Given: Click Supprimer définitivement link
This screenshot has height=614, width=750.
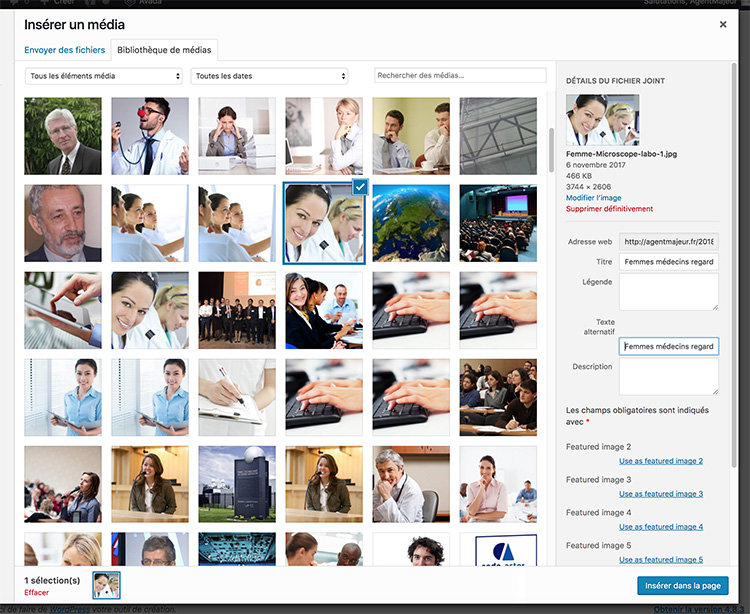Looking at the screenshot, I should point(609,208).
